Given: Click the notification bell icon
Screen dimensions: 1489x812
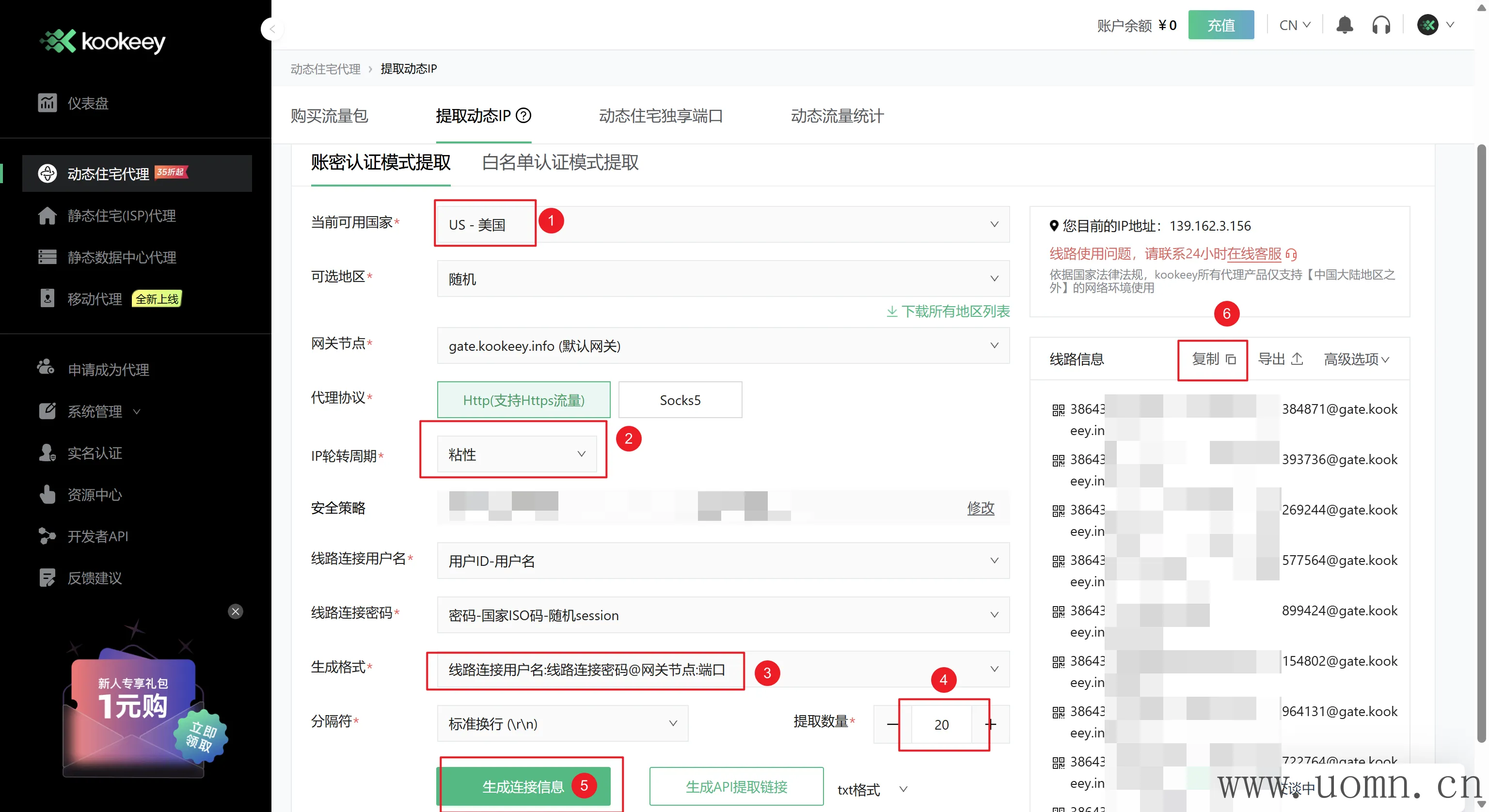Looking at the screenshot, I should click(1345, 25).
